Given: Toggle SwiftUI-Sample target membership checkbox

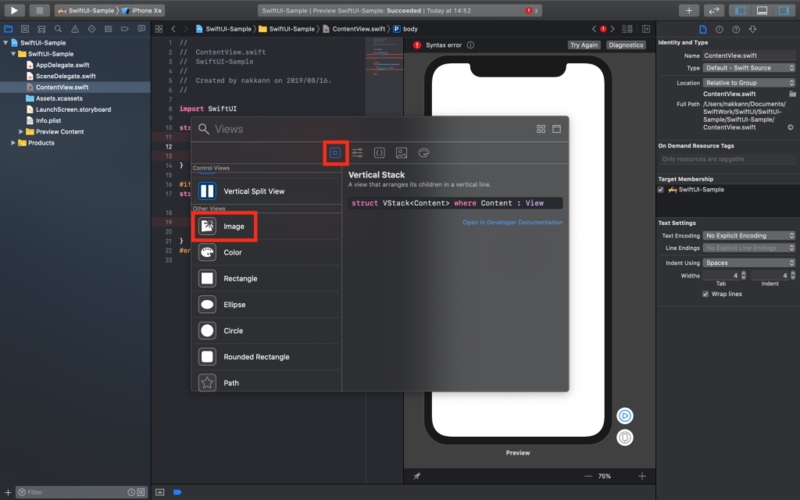Looking at the screenshot, I should pos(661,190).
